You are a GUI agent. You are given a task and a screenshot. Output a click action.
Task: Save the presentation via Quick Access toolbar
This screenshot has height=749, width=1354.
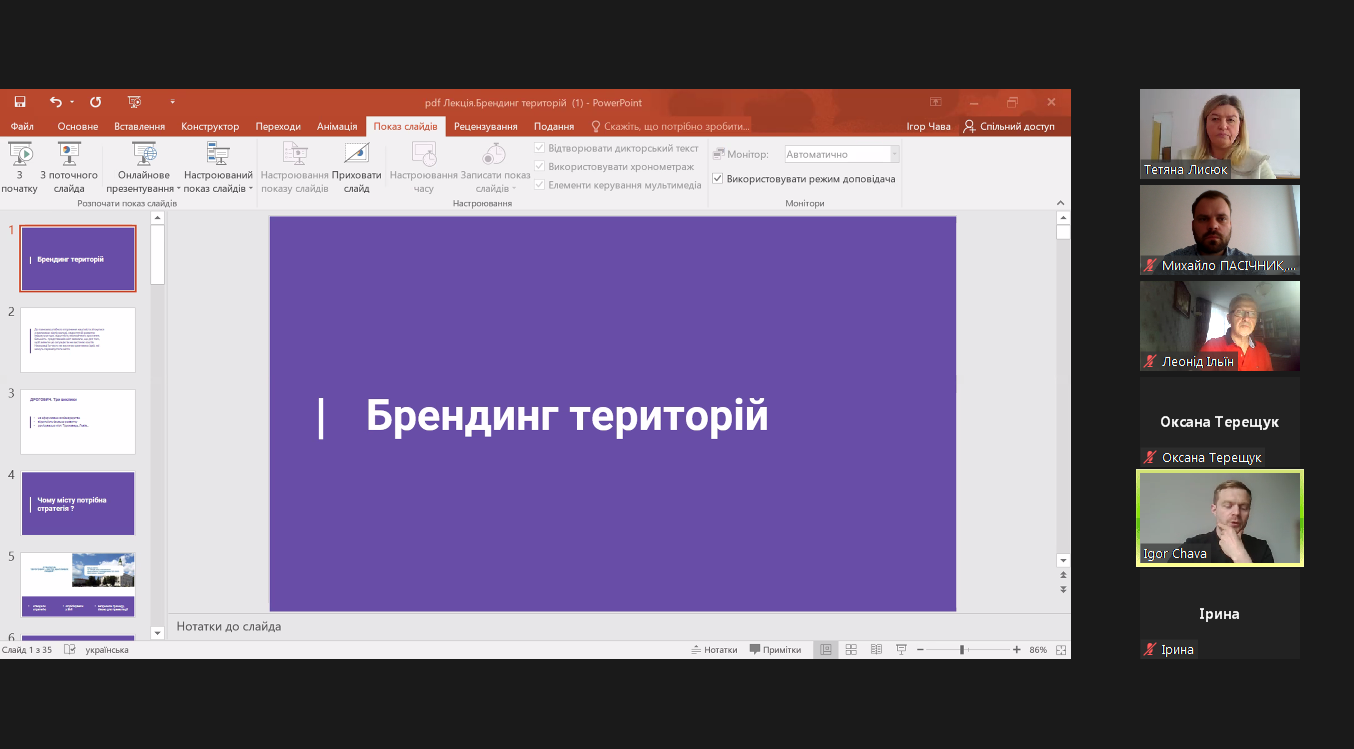pyautogui.click(x=19, y=101)
